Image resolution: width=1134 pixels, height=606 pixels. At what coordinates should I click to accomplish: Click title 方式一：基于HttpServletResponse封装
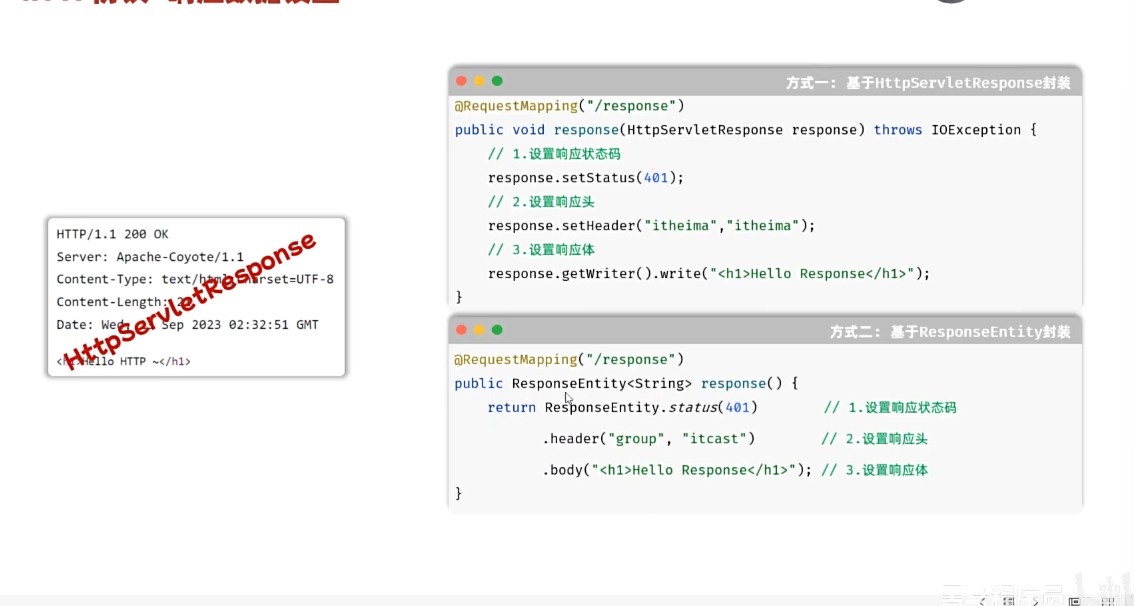click(927, 83)
